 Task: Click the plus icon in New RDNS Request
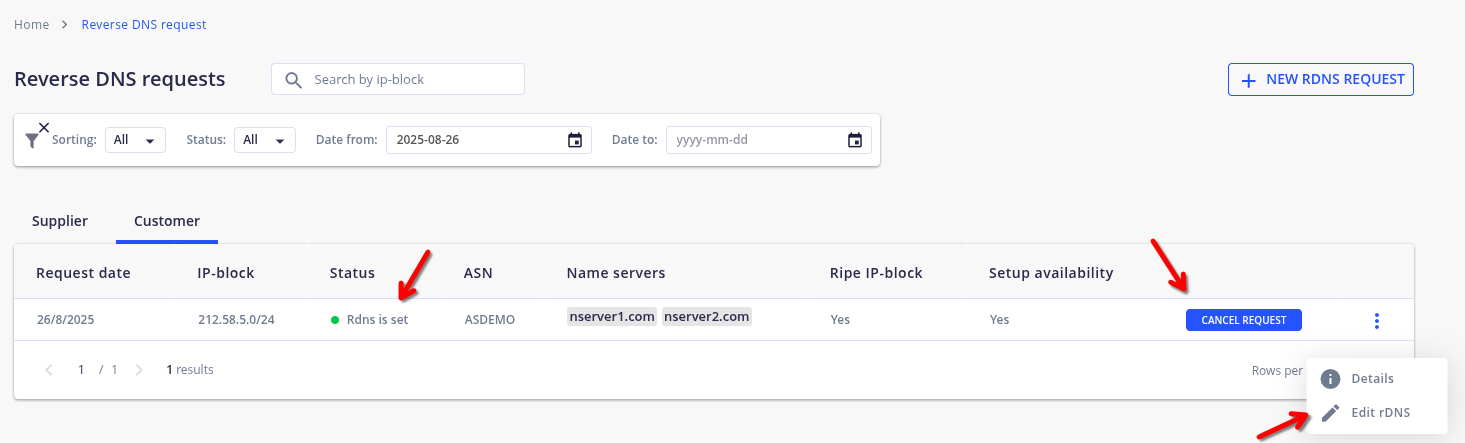pos(1248,80)
